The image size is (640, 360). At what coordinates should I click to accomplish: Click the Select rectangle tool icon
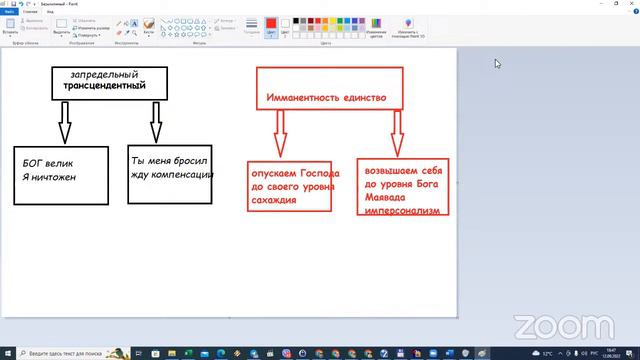pos(62,23)
